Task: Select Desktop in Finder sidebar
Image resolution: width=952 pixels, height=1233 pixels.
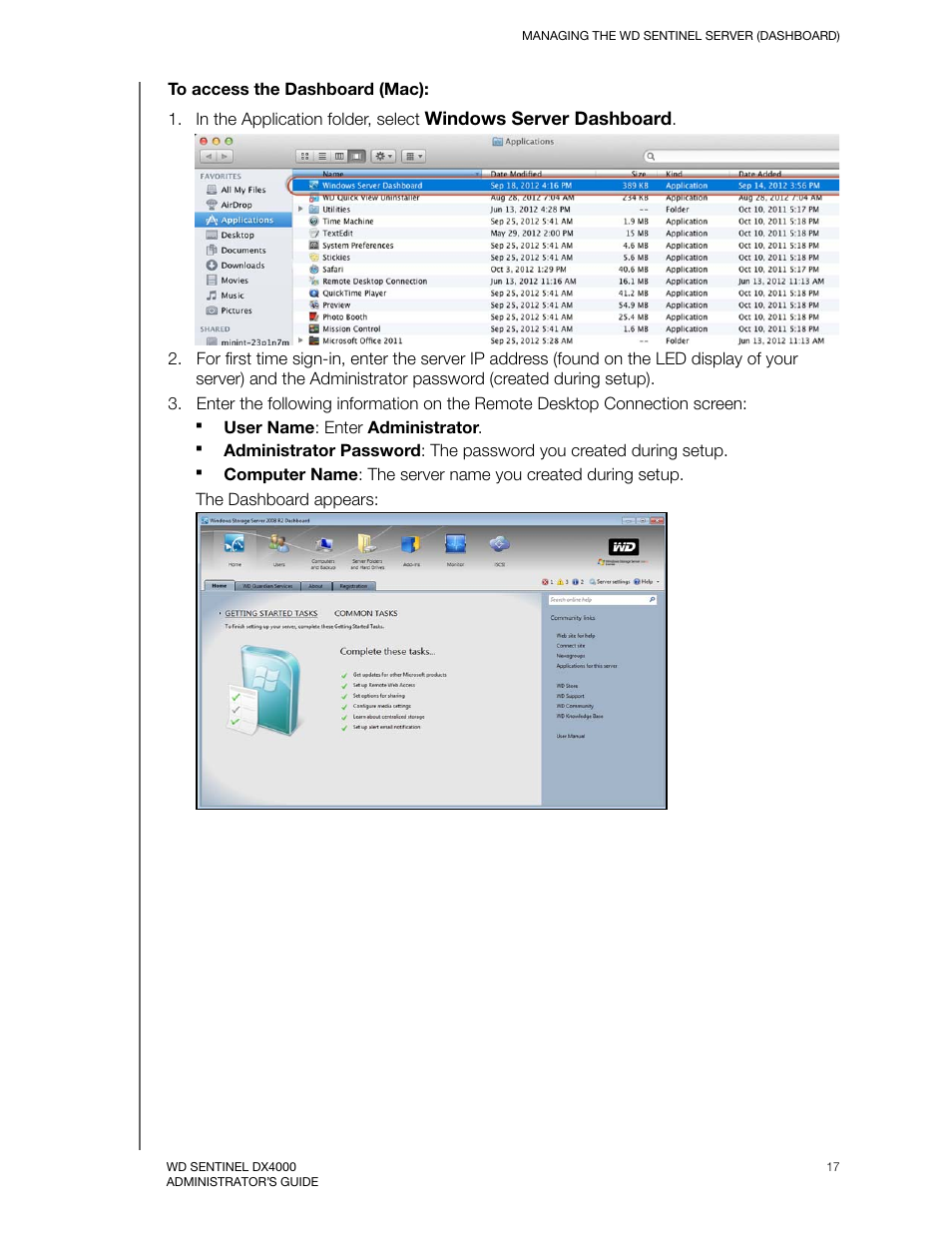Action: [x=238, y=235]
